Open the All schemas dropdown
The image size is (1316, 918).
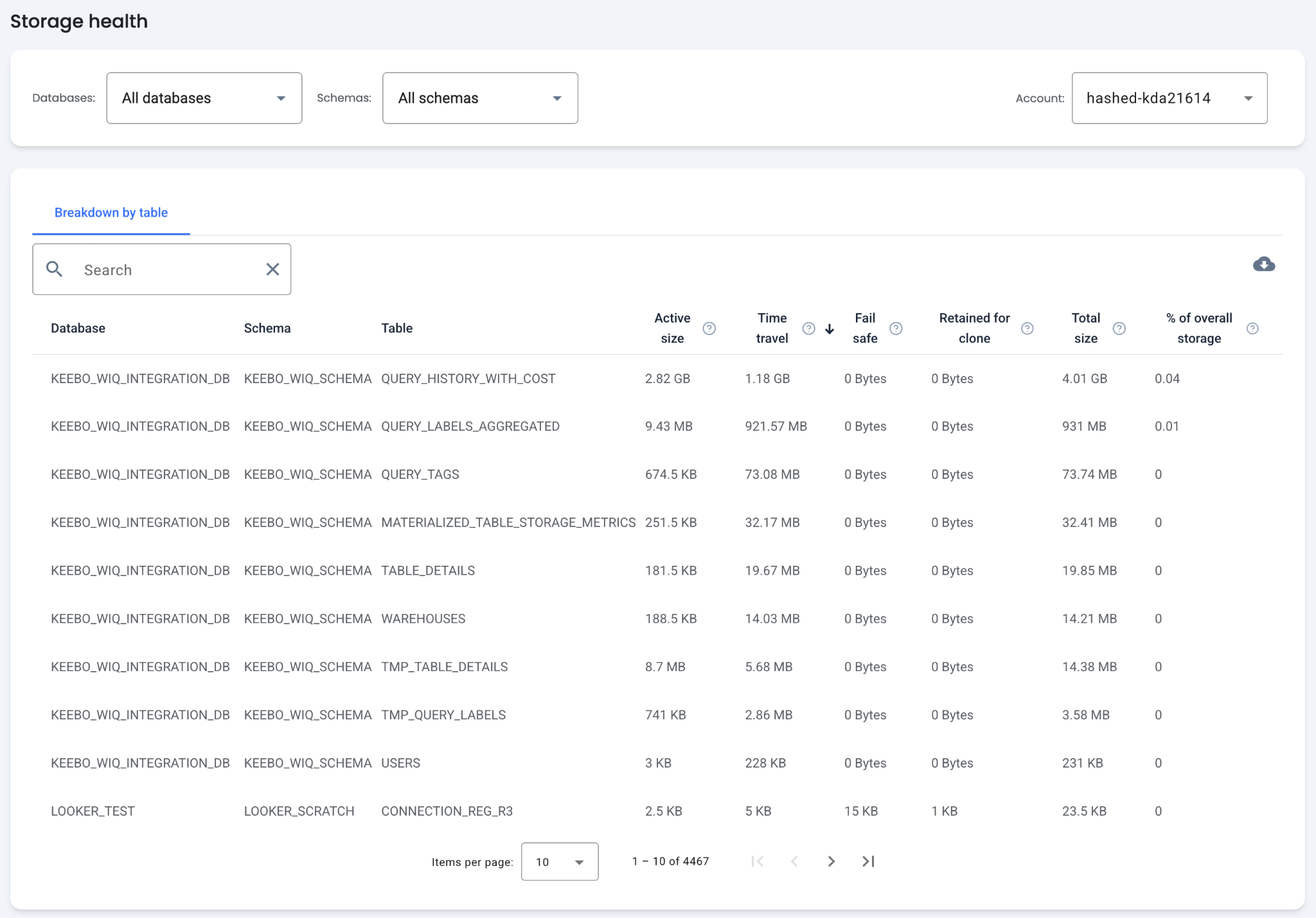[x=479, y=98]
